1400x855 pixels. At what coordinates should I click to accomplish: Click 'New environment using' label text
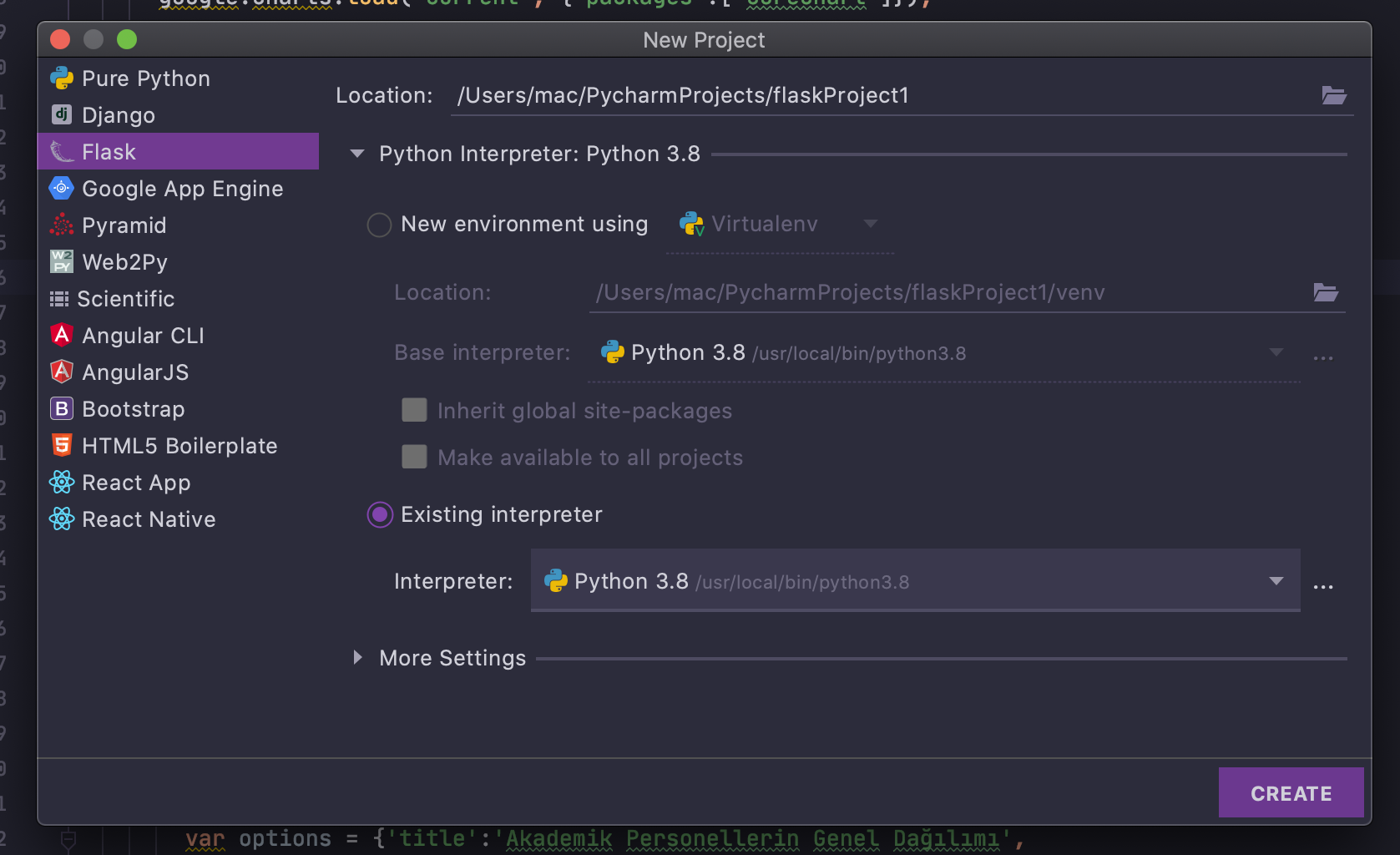coord(524,224)
